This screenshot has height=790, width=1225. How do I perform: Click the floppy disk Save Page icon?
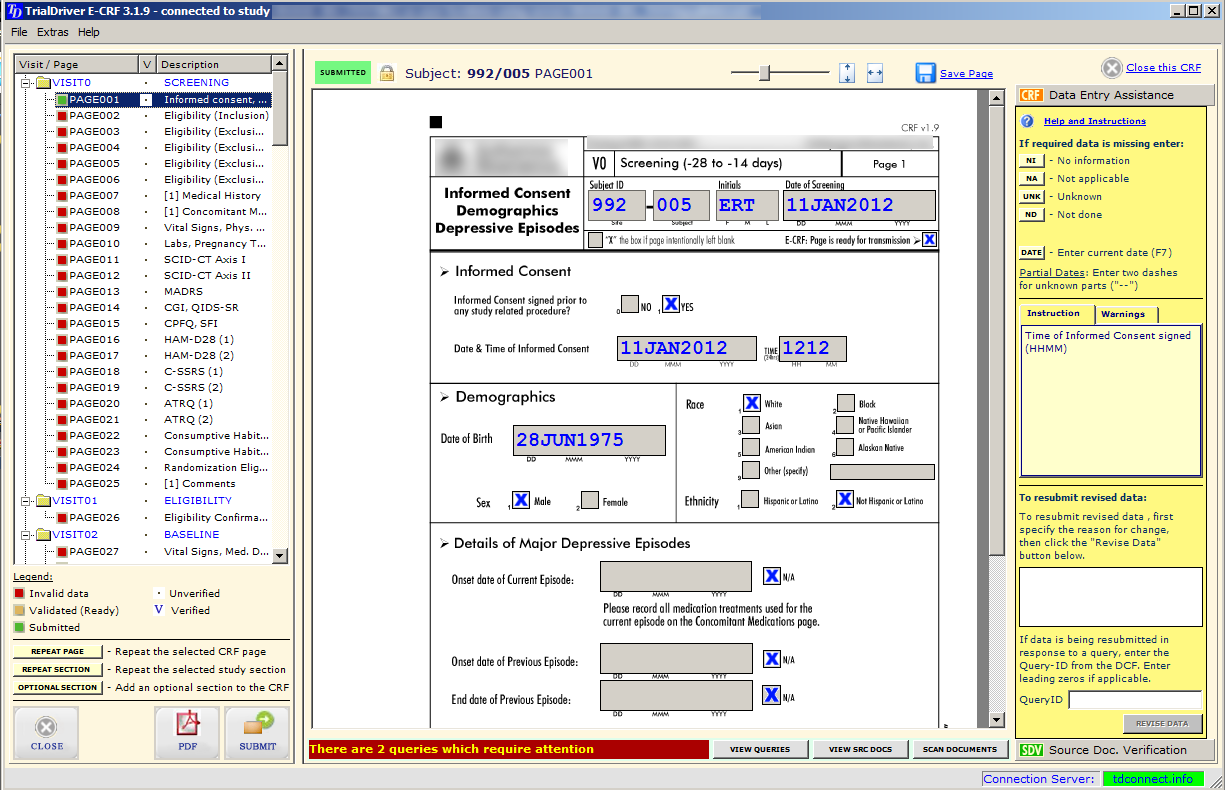coord(925,73)
